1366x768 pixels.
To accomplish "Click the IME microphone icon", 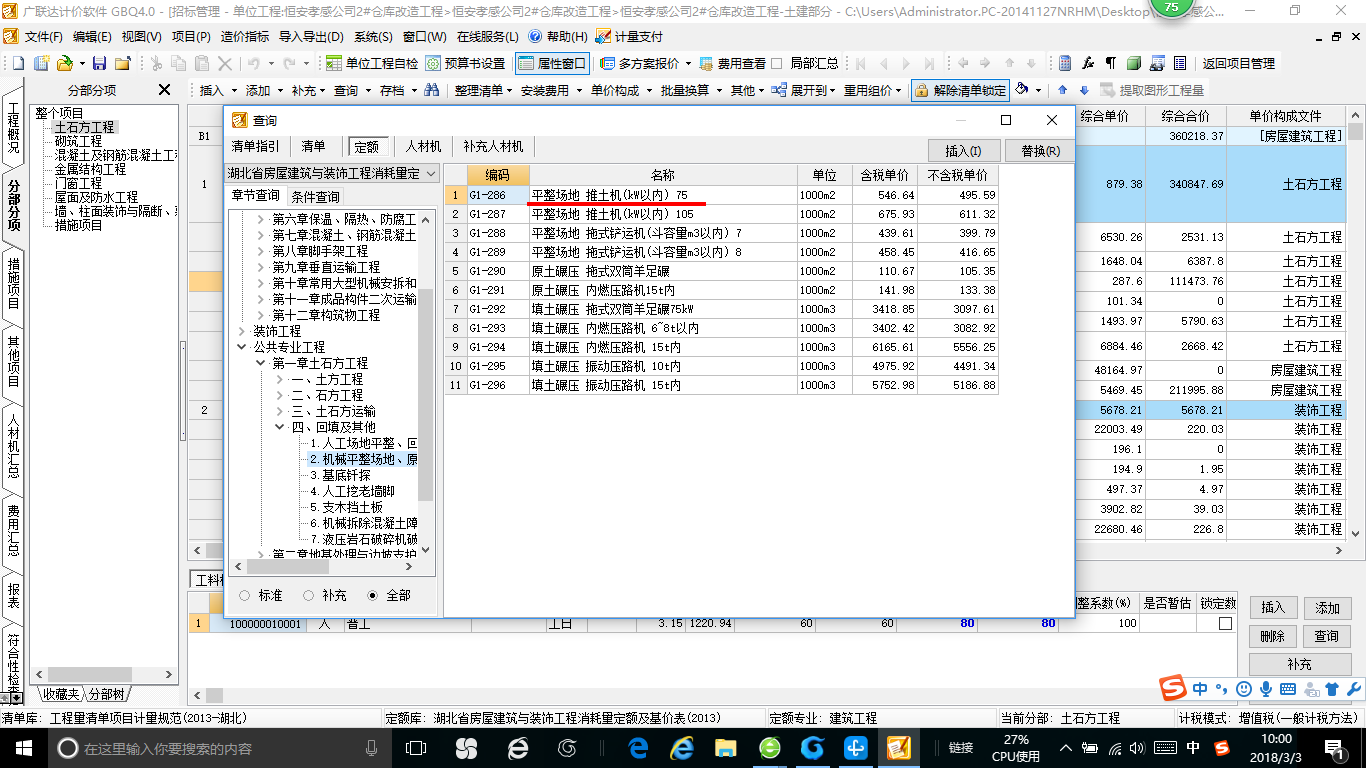I will (x=1266, y=689).
